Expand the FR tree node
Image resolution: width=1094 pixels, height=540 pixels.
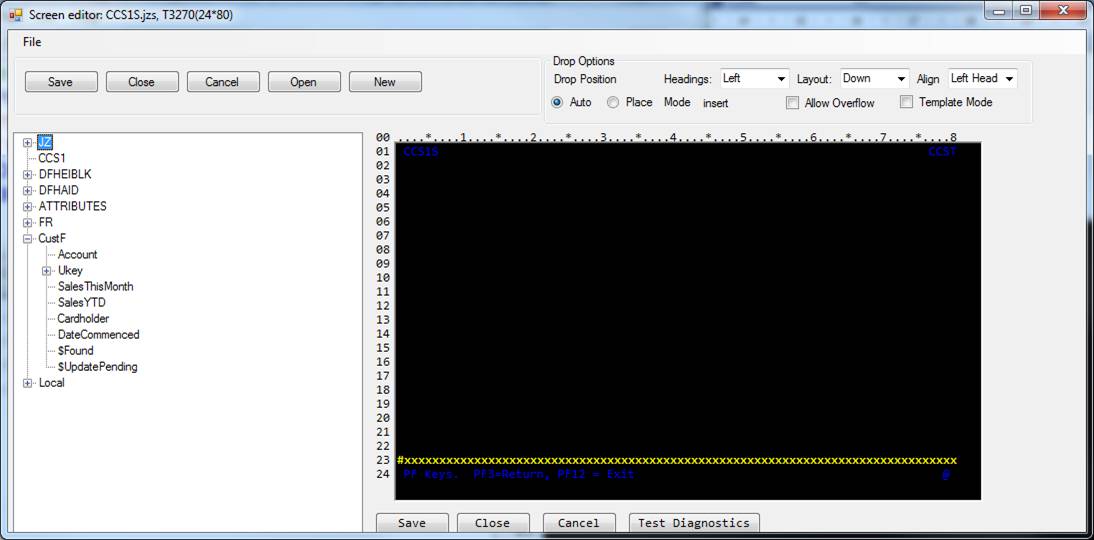coord(27,223)
